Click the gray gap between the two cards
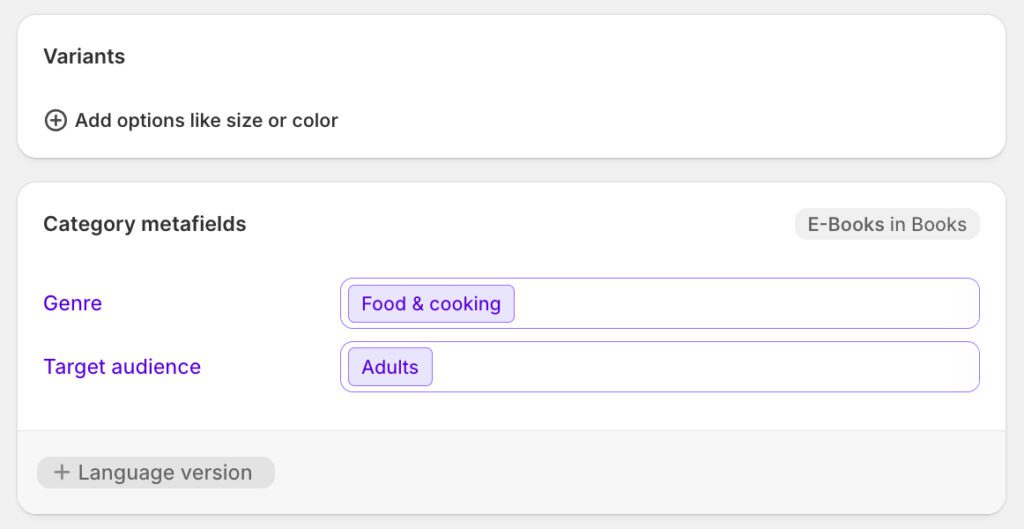This screenshot has height=529, width=1024. [x=512, y=170]
